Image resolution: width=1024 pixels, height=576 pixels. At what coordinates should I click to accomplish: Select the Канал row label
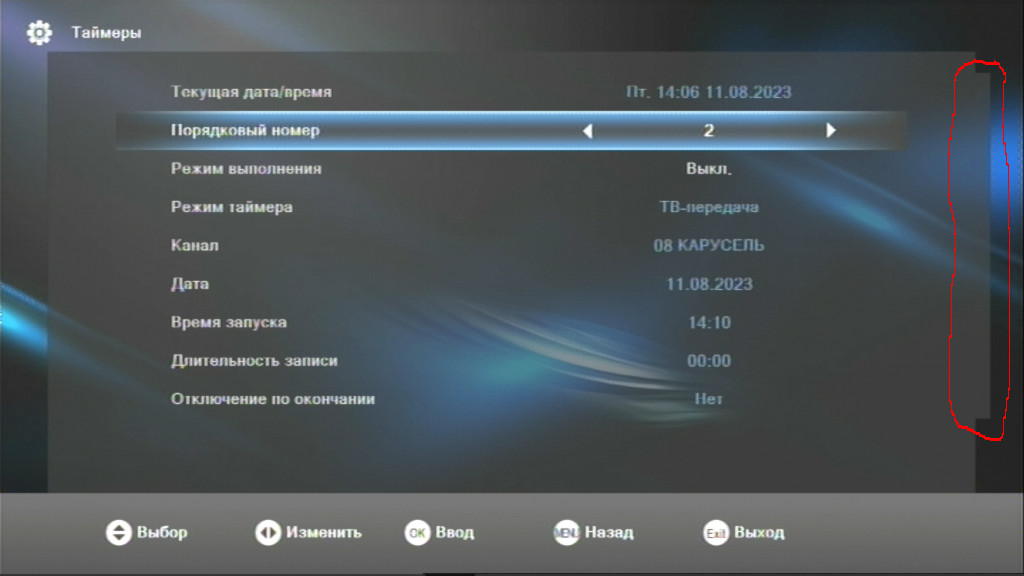195,246
